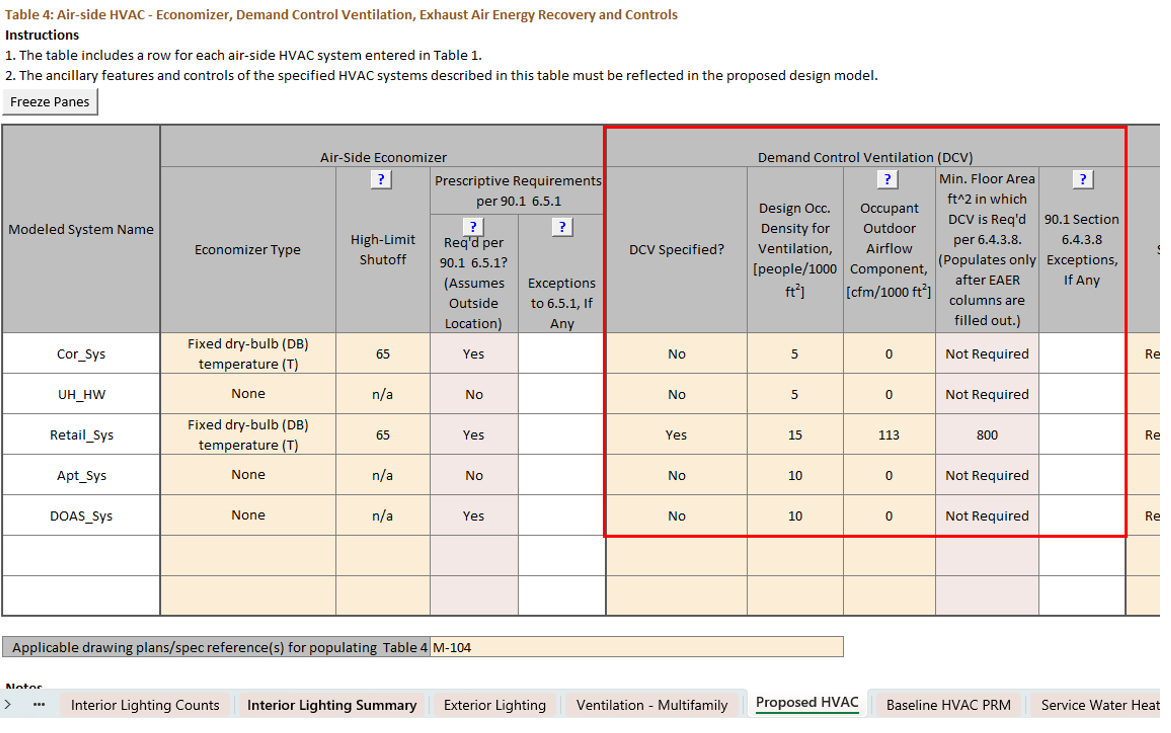Image resolution: width=1171 pixels, height=733 pixels.
Task: Select Retail_Sys DCV Specified cell
Action: pyautogui.click(x=676, y=435)
